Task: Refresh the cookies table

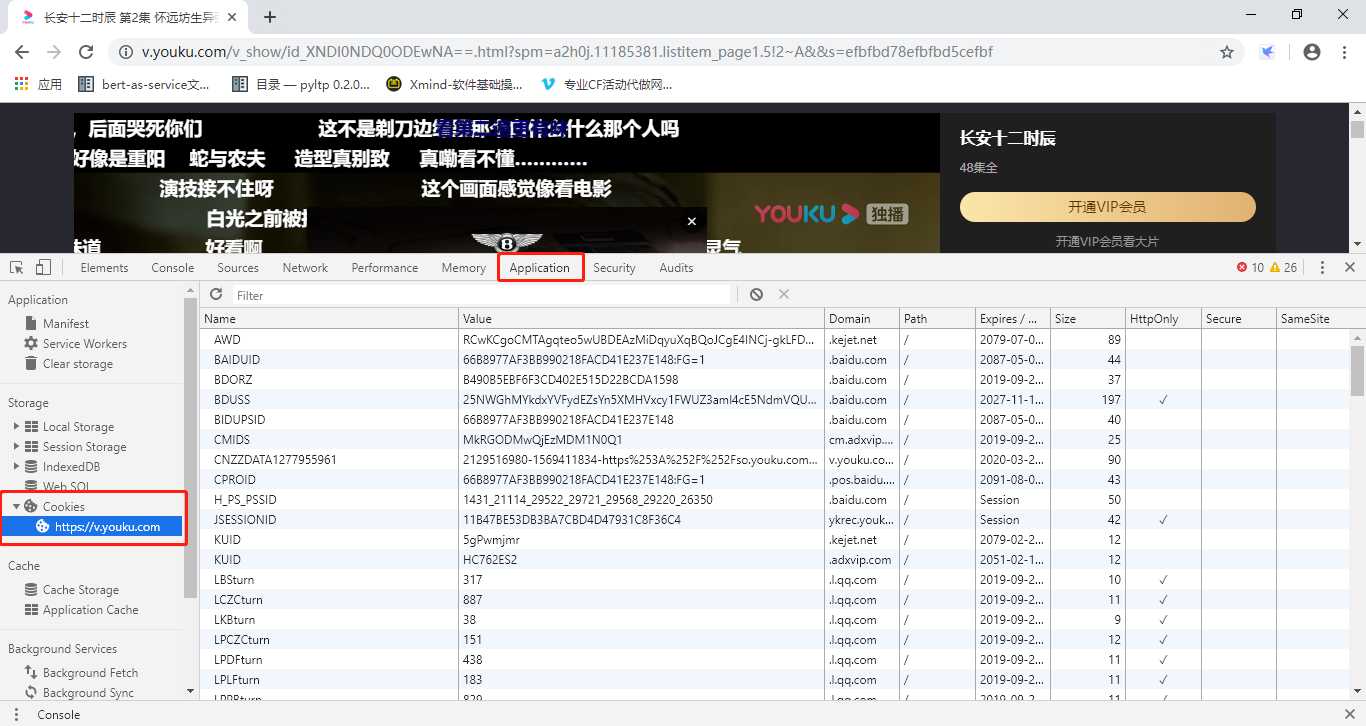Action: click(x=216, y=295)
